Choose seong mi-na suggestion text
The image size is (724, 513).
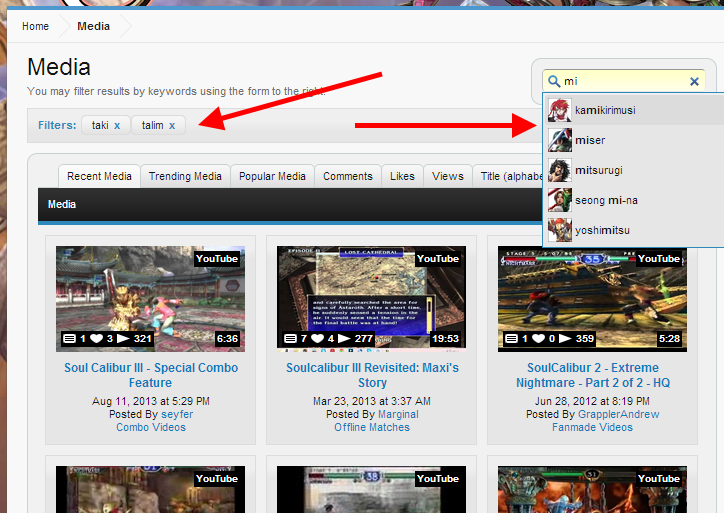pos(606,200)
